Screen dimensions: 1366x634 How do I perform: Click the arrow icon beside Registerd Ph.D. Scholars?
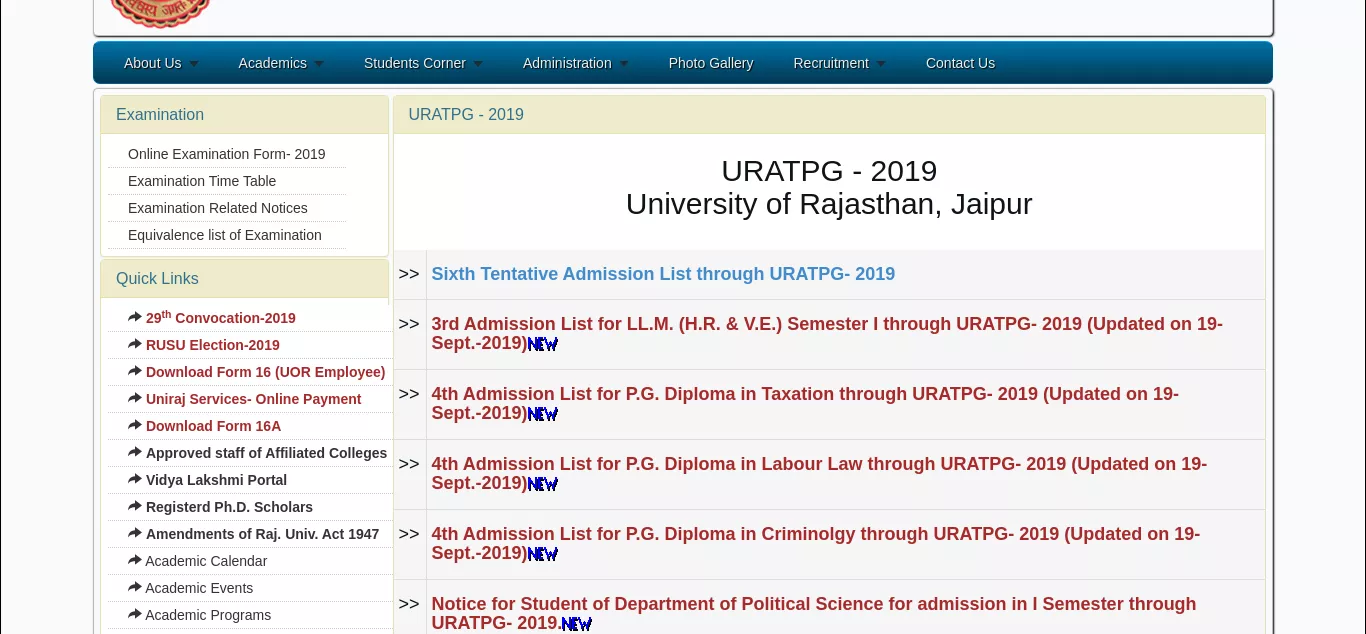(x=135, y=506)
